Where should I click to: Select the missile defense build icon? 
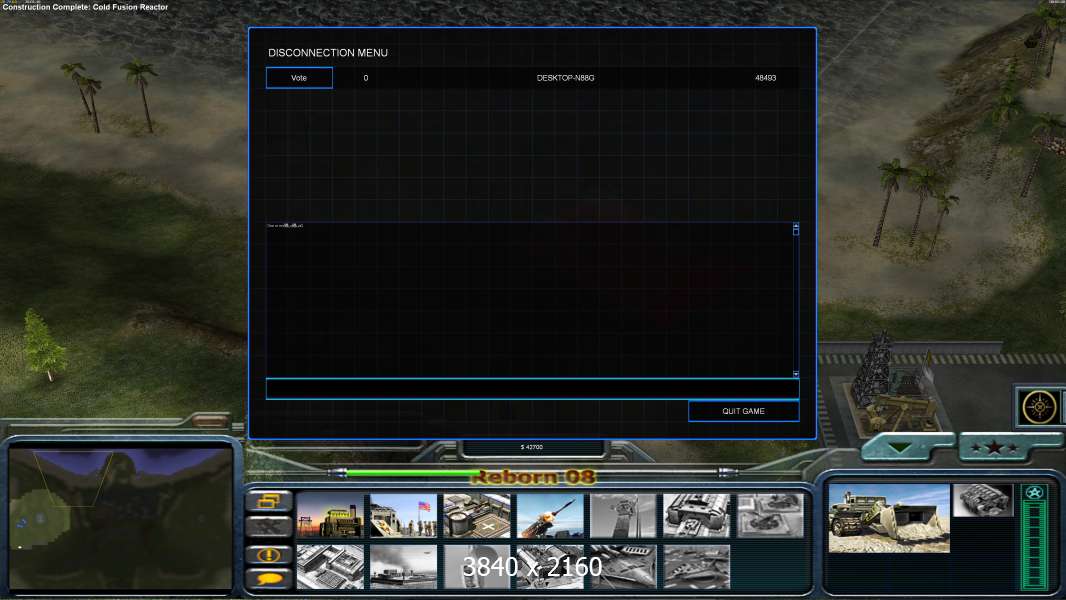click(x=550, y=516)
